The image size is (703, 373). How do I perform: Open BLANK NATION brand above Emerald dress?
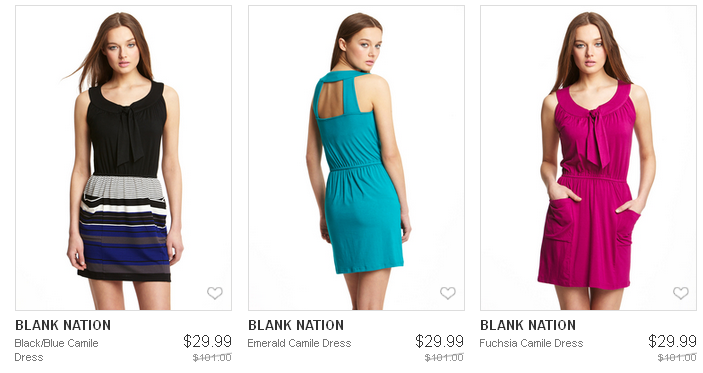click(x=296, y=325)
